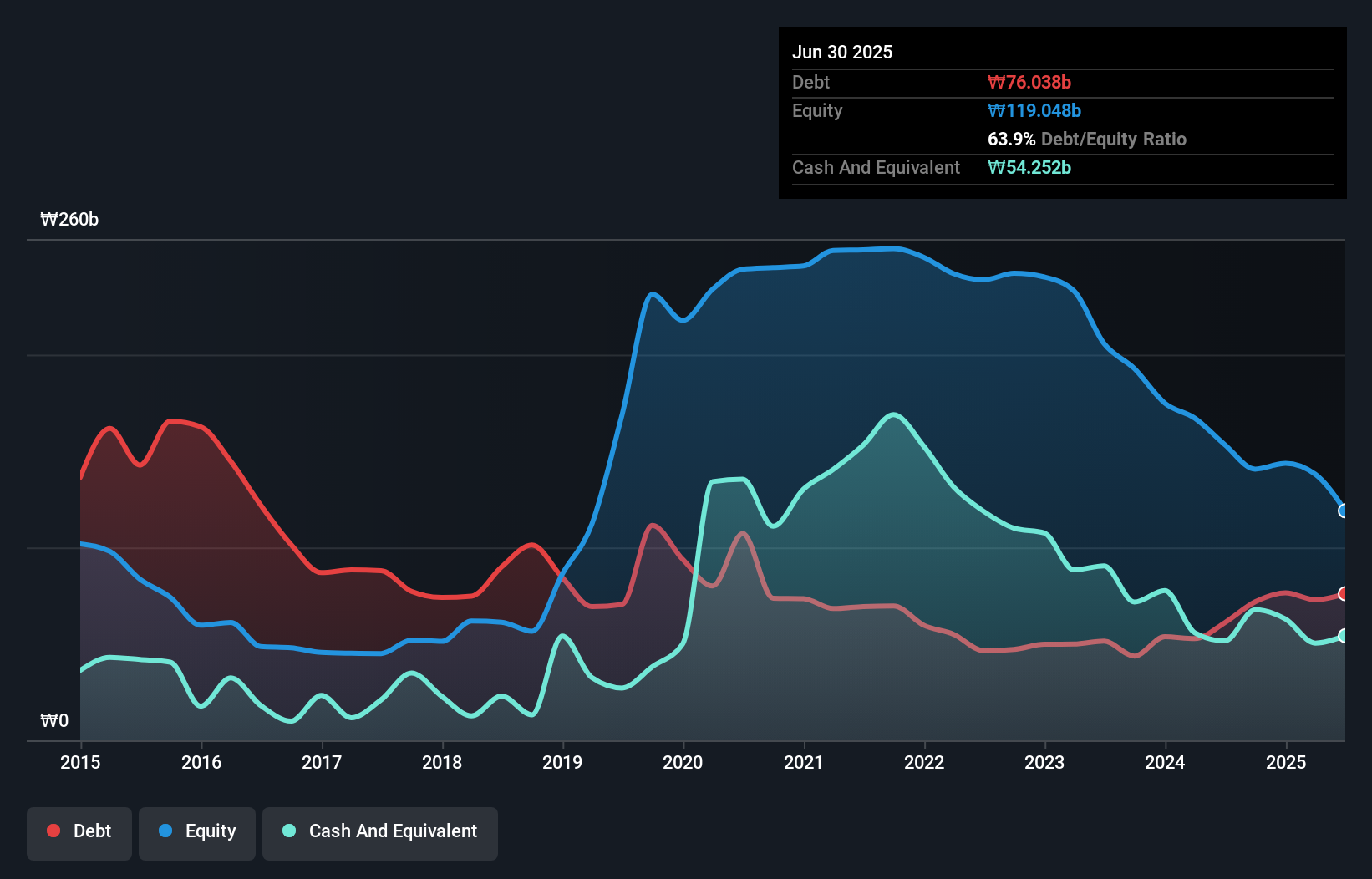Click the red Debt legend dot

(53, 831)
